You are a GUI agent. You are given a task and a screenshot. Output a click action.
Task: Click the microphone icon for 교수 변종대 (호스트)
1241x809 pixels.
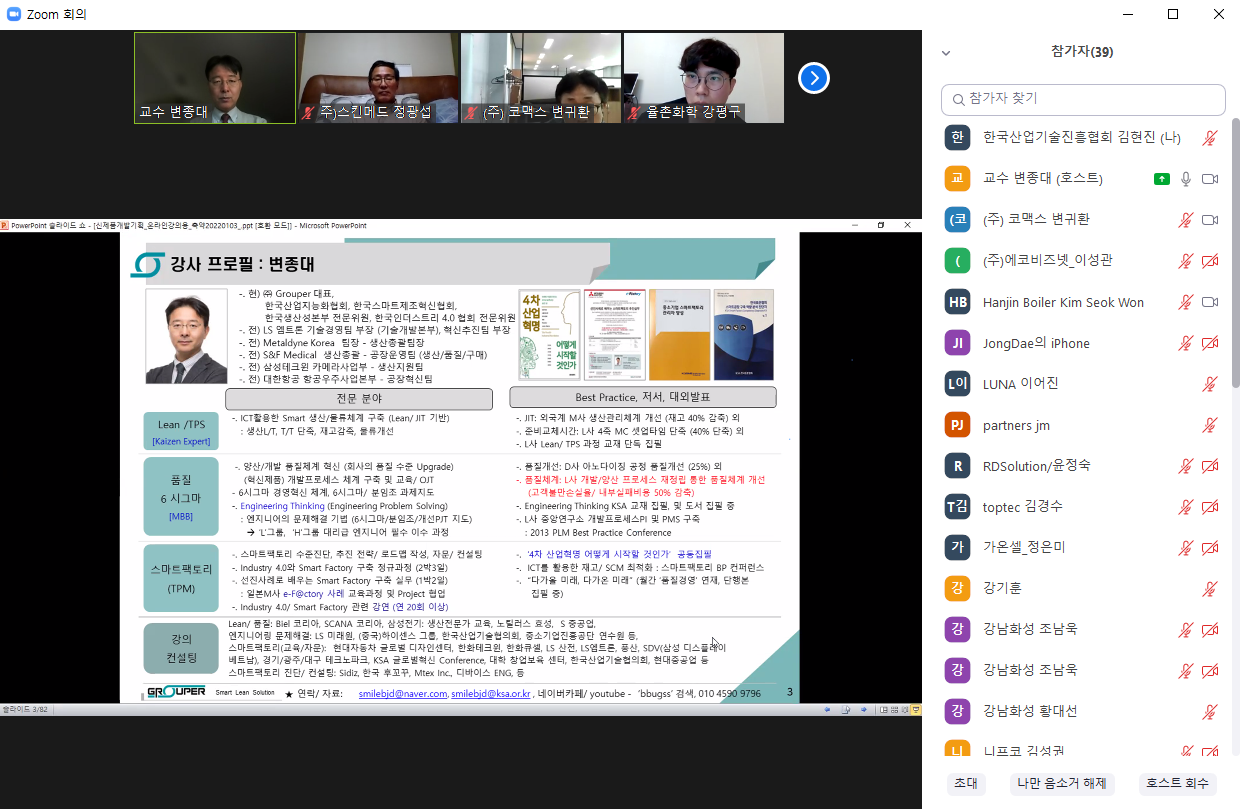coord(1186,179)
